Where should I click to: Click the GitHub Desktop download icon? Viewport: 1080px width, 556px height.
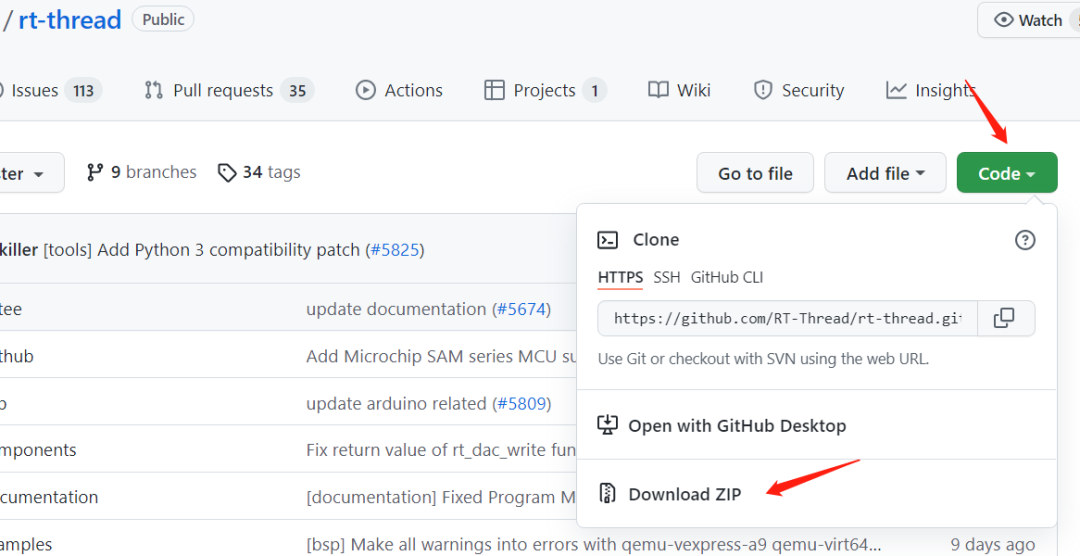607,426
